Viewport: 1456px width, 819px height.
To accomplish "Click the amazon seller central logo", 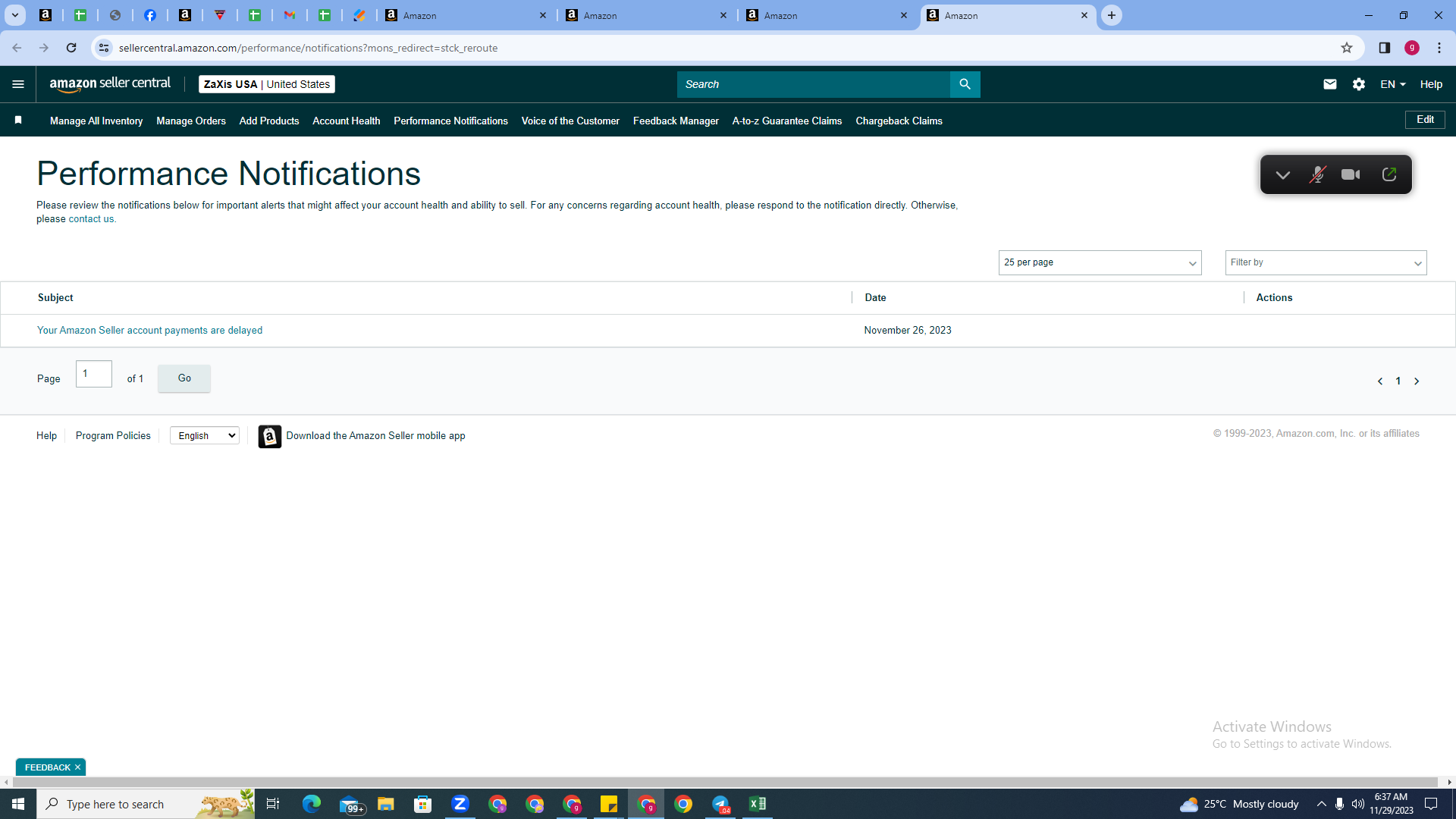I will click(x=110, y=84).
